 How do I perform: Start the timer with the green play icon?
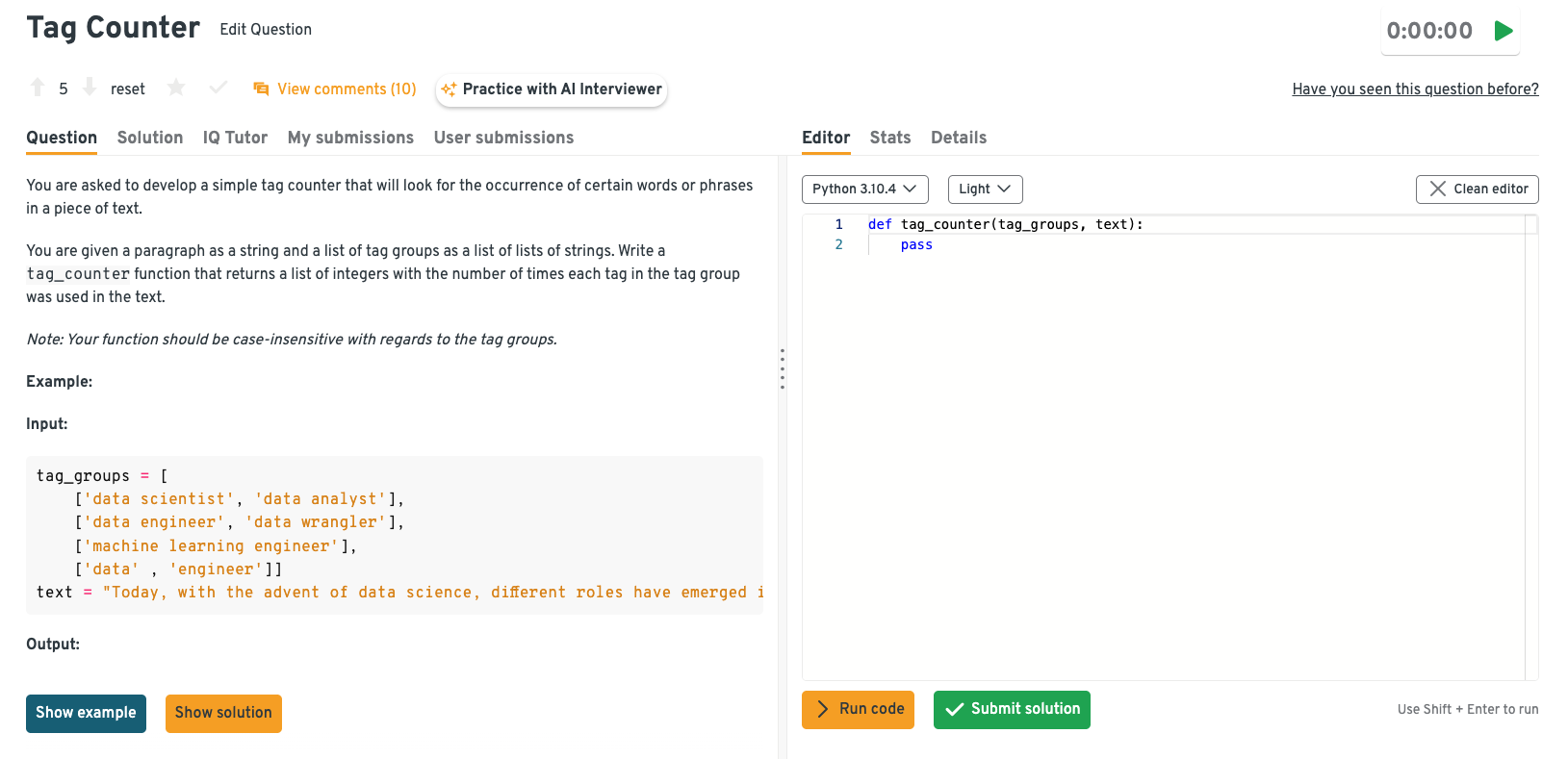pos(1503,31)
